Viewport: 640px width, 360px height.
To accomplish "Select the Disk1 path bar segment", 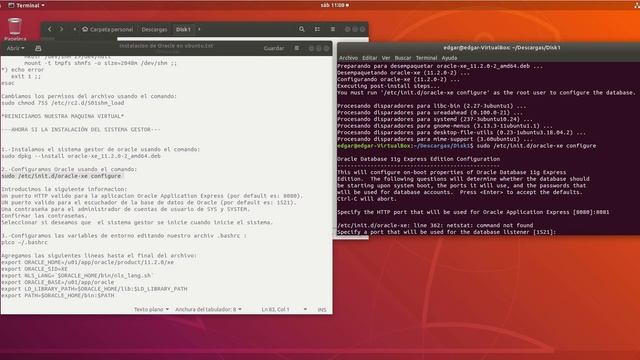I will 183,29.
